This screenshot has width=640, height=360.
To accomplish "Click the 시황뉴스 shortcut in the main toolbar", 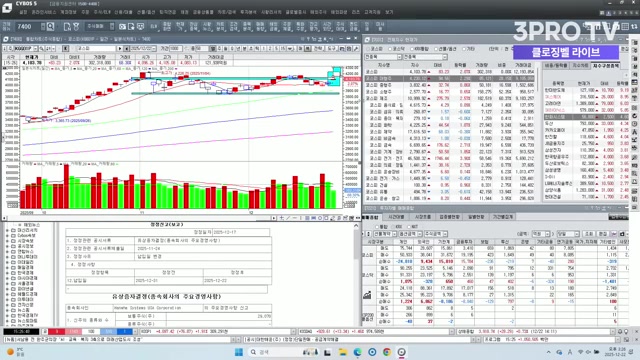I will 207,27.
